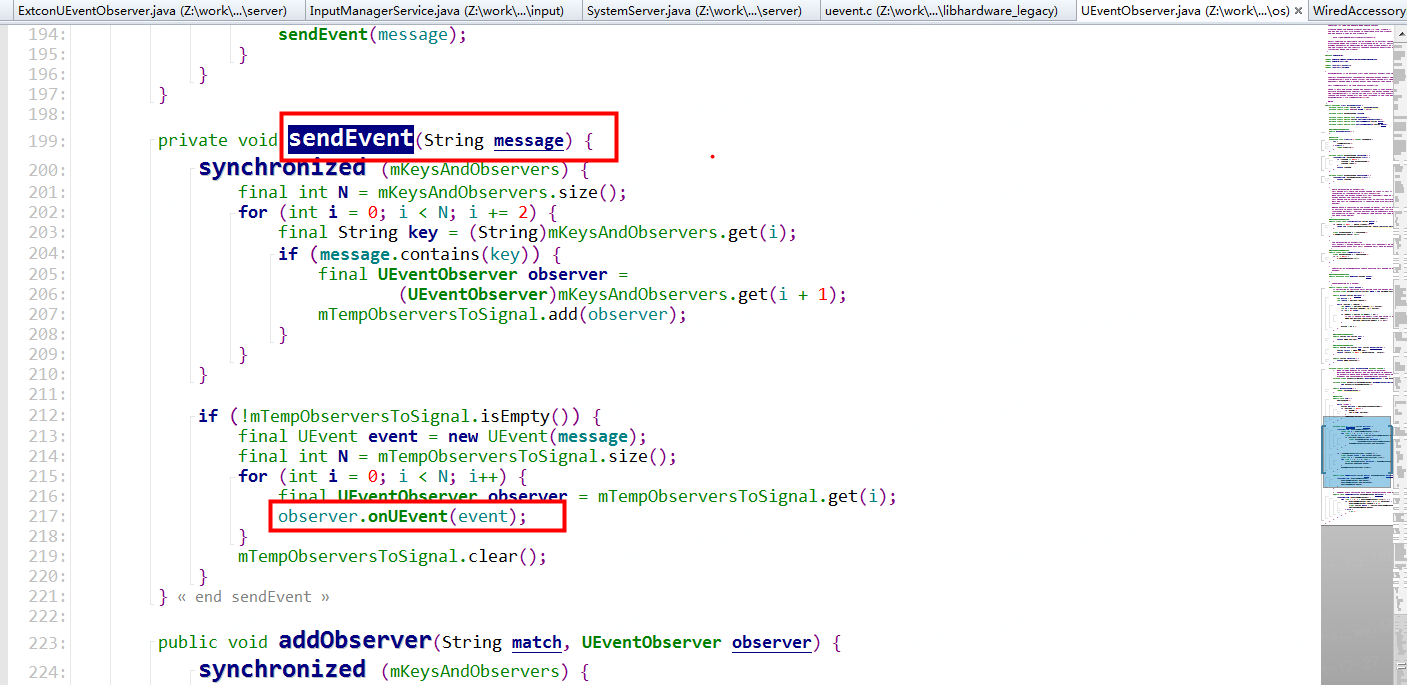Select the UEventObserver type on line 205
Viewport: 1407px width, 685px height.
pos(445,274)
